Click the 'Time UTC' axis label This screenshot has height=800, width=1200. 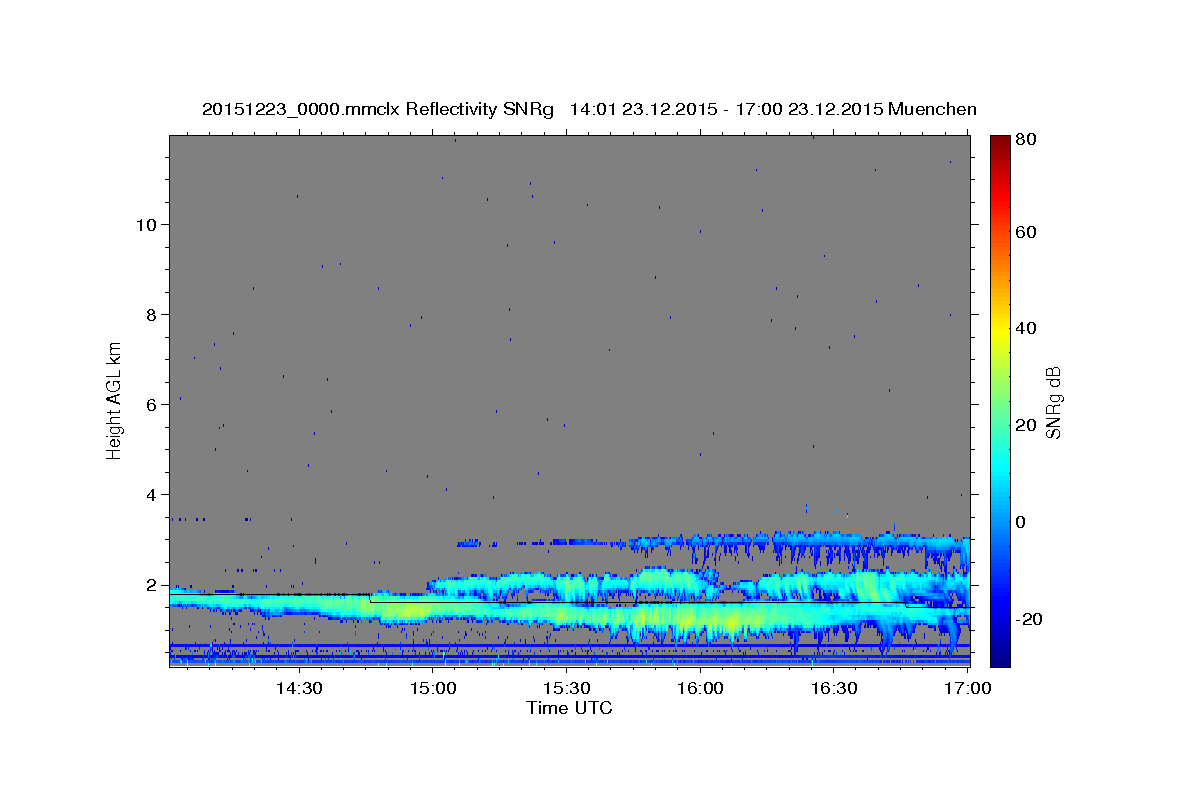point(569,708)
